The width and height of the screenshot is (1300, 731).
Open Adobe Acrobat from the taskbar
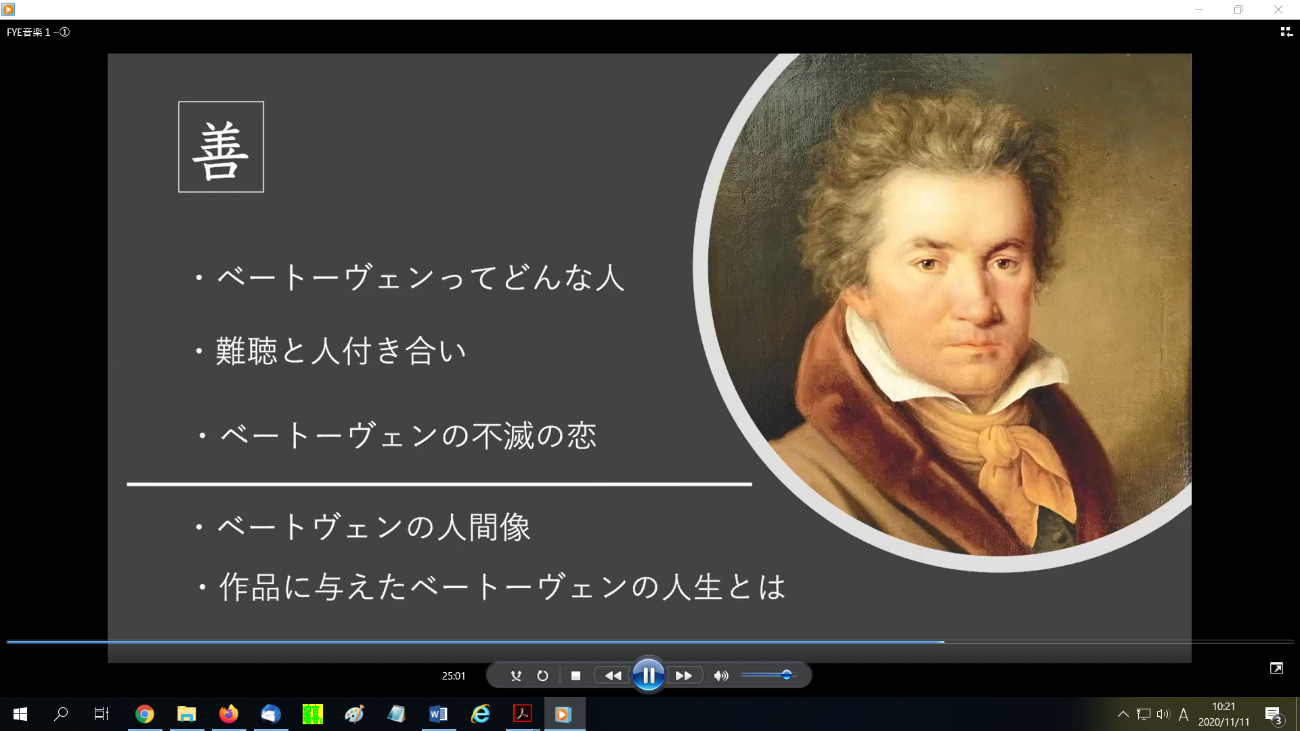[x=522, y=714]
